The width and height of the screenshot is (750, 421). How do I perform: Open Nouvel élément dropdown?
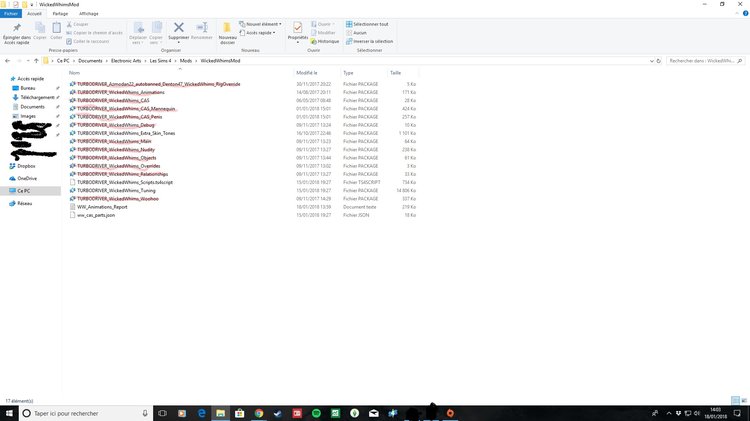pos(260,24)
